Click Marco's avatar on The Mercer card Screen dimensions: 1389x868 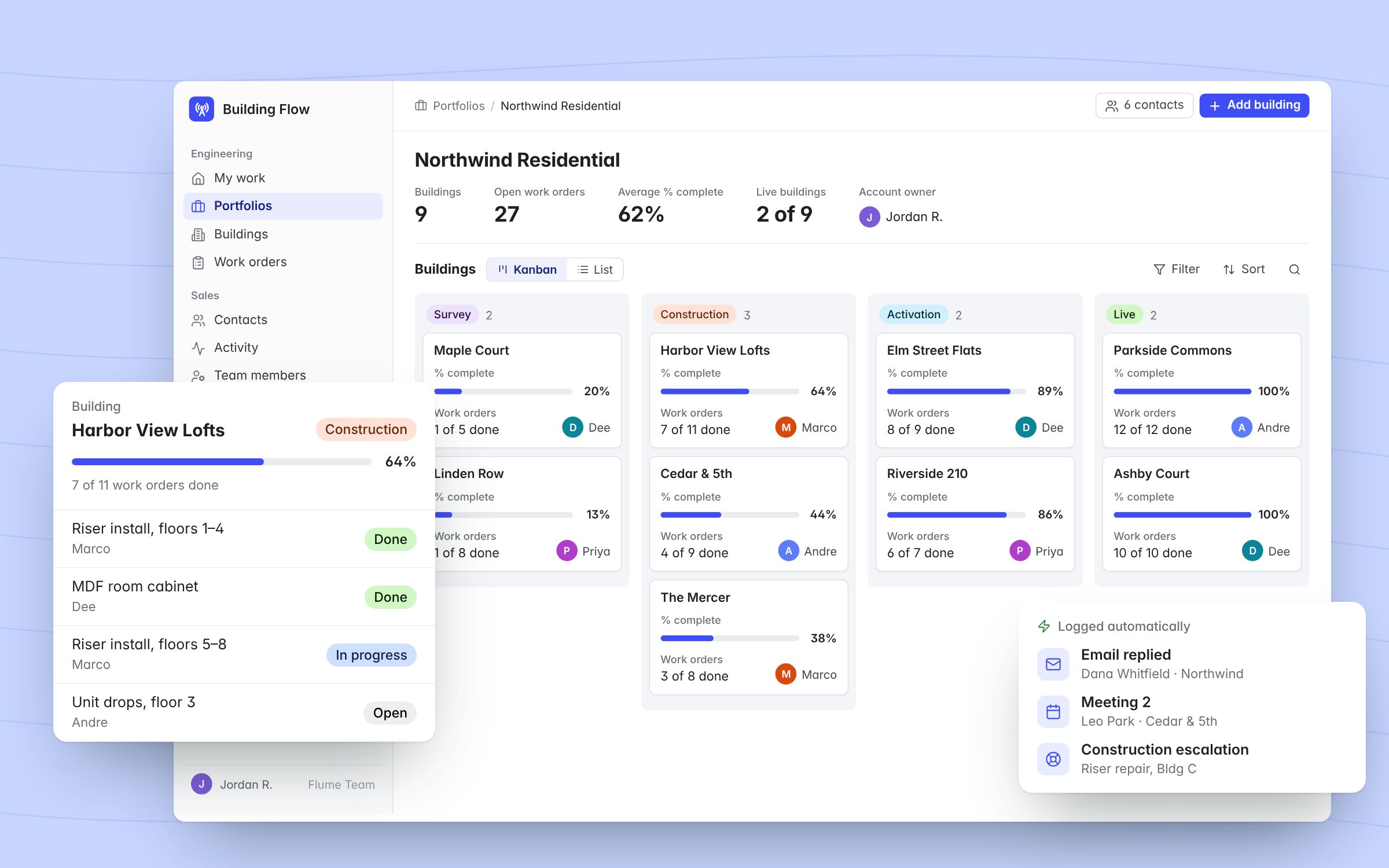point(785,674)
